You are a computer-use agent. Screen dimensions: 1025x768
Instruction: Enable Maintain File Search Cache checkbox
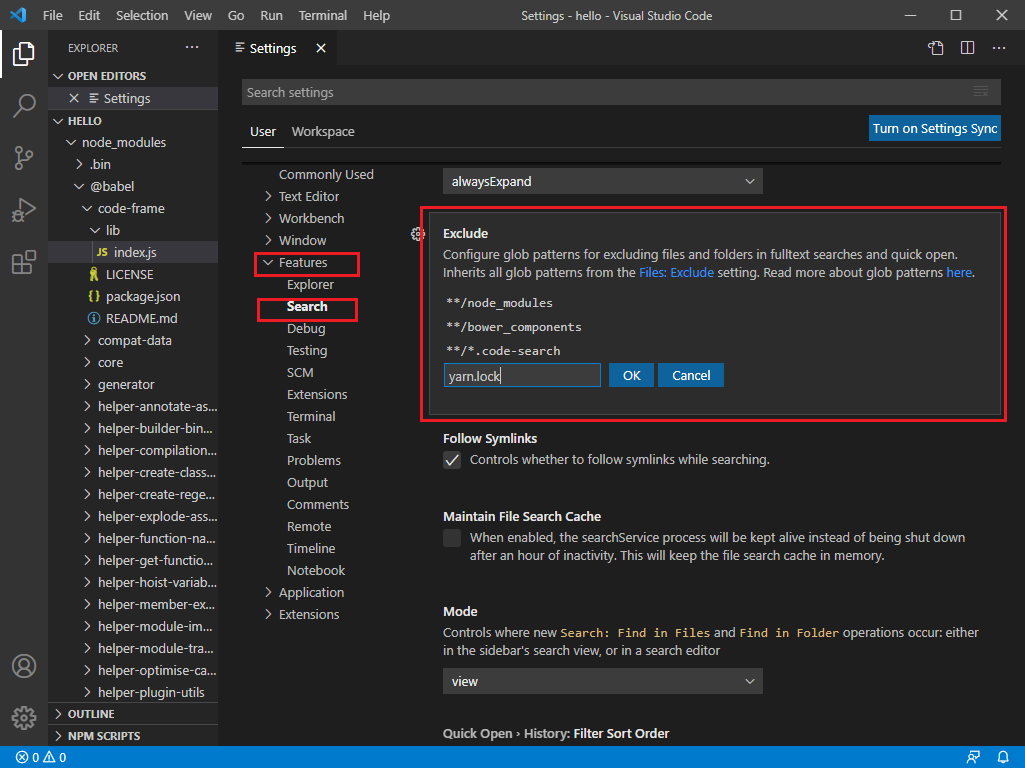click(452, 538)
